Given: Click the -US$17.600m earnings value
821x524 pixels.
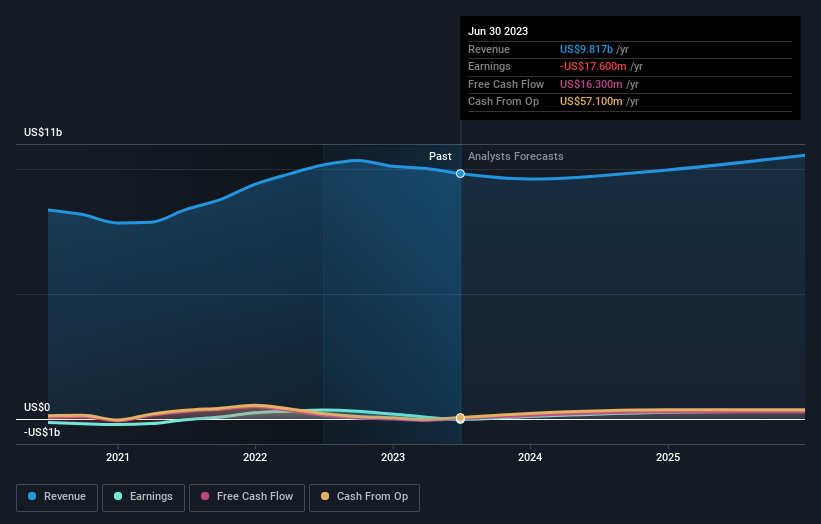Looking at the screenshot, I should click(x=593, y=66).
